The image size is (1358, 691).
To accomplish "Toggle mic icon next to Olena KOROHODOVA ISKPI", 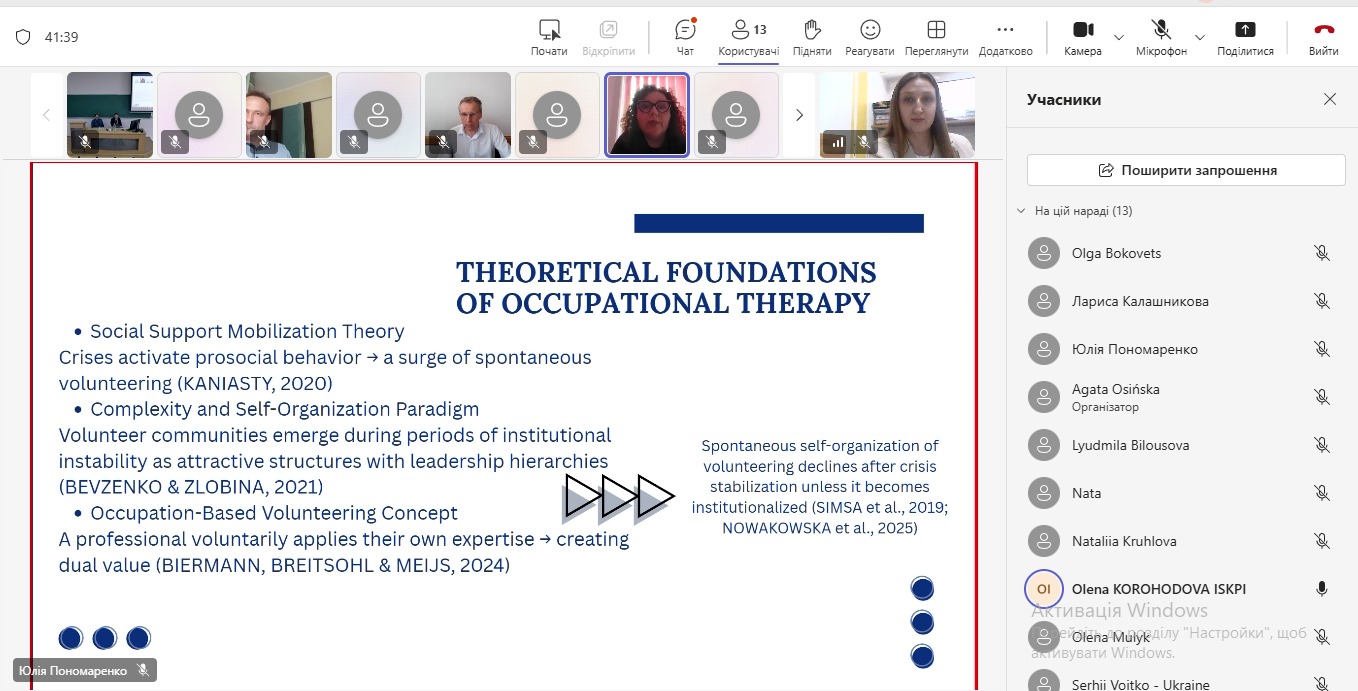I will click(1321, 589).
